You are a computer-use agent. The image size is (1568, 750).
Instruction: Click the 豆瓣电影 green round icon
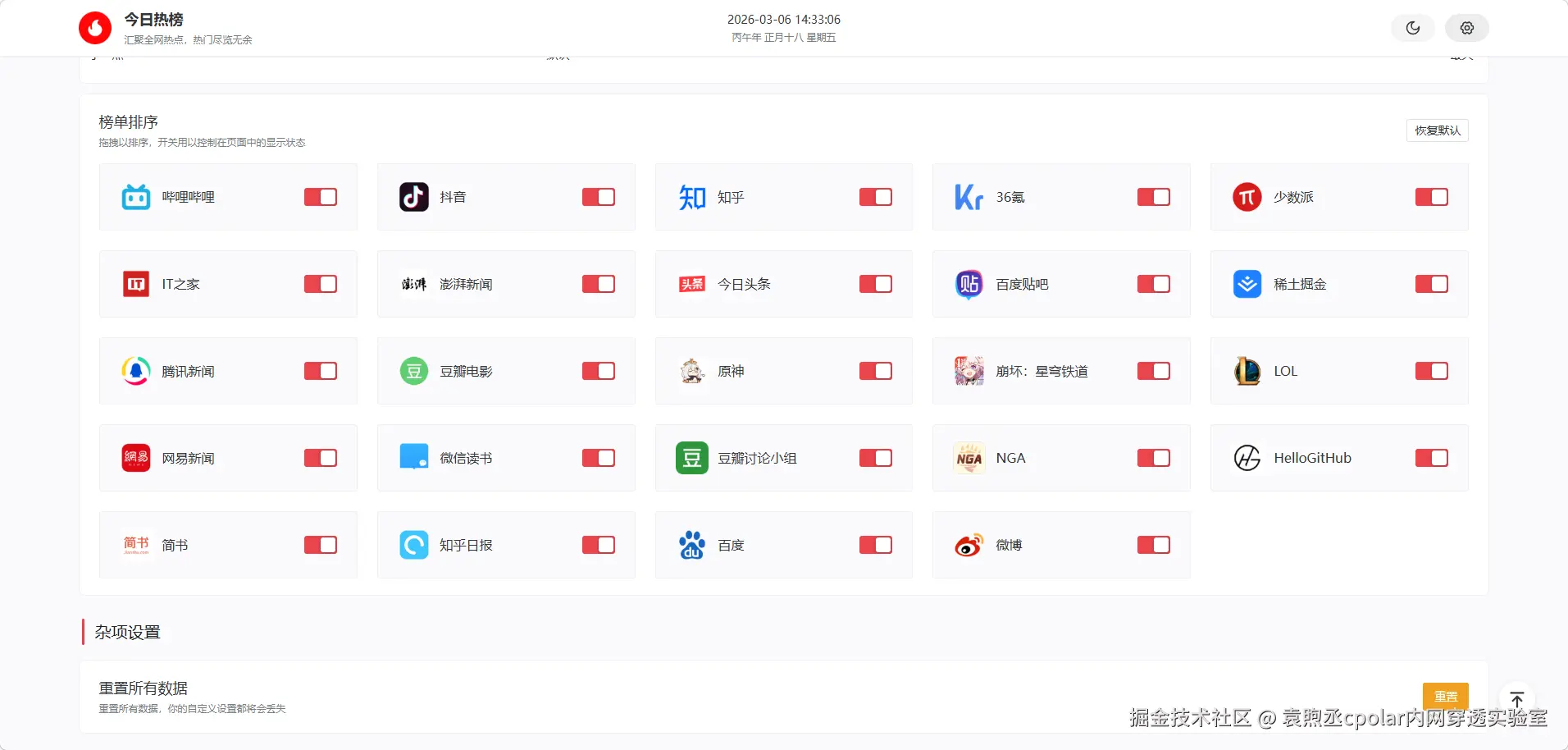coord(414,371)
